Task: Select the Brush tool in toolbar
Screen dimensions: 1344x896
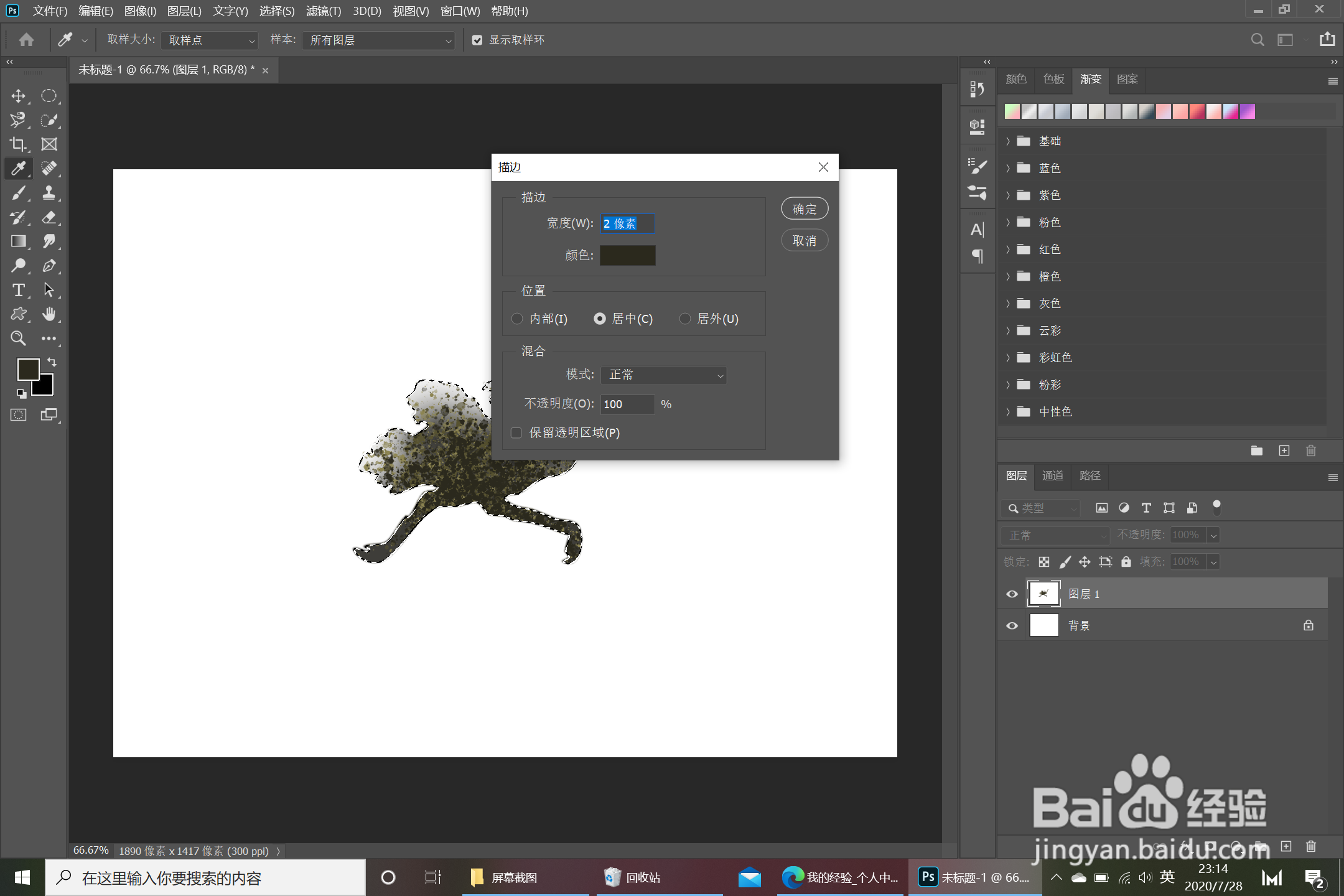Action: 18,193
